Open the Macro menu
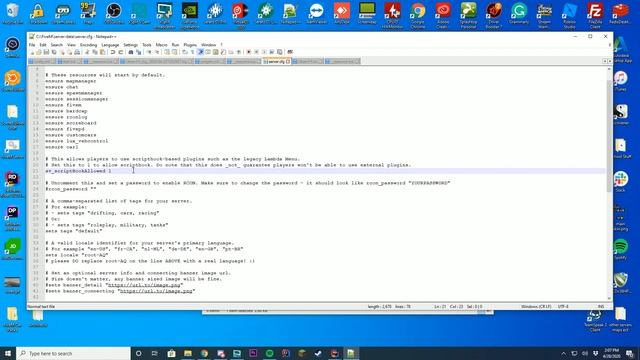The image size is (640, 360). coord(161,45)
